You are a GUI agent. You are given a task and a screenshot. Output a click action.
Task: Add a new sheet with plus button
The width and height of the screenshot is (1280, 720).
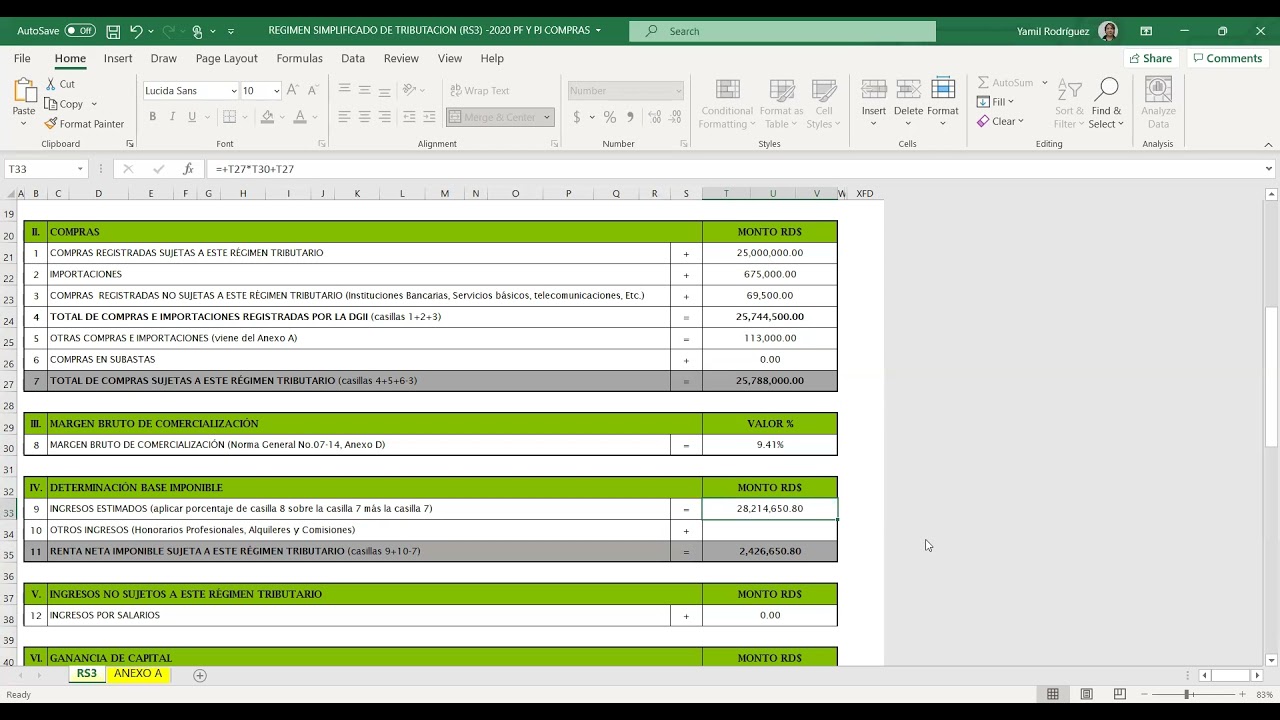click(199, 675)
